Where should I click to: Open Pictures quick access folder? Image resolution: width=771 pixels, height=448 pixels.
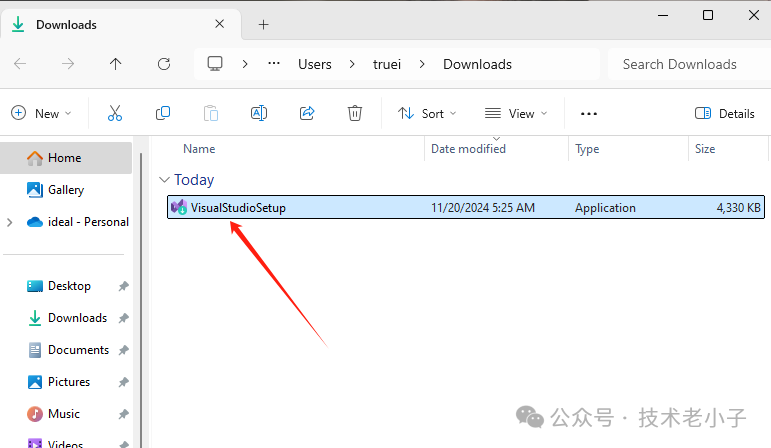(x=69, y=382)
